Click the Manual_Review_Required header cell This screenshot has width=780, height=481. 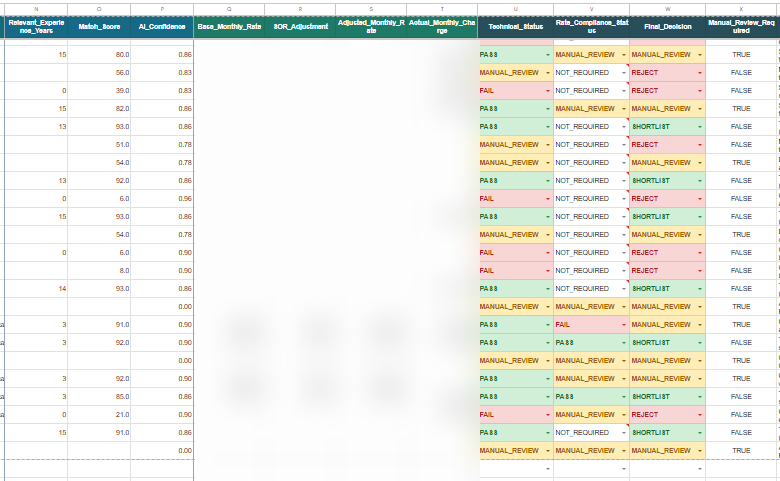click(741, 27)
